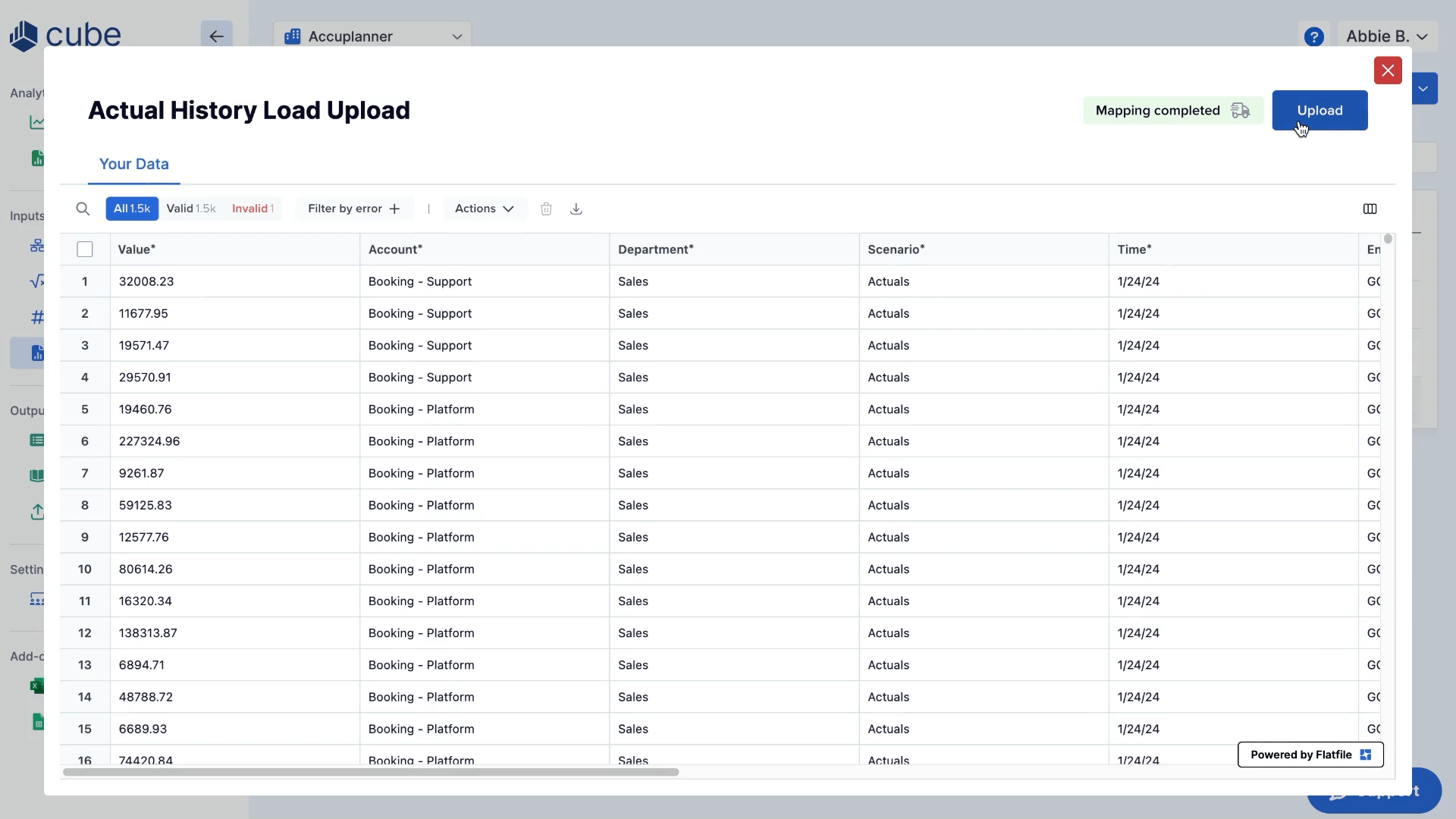This screenshot has width=1456, height=819.
Task: Click value cell 12577.76
Action: coord(235,537)
